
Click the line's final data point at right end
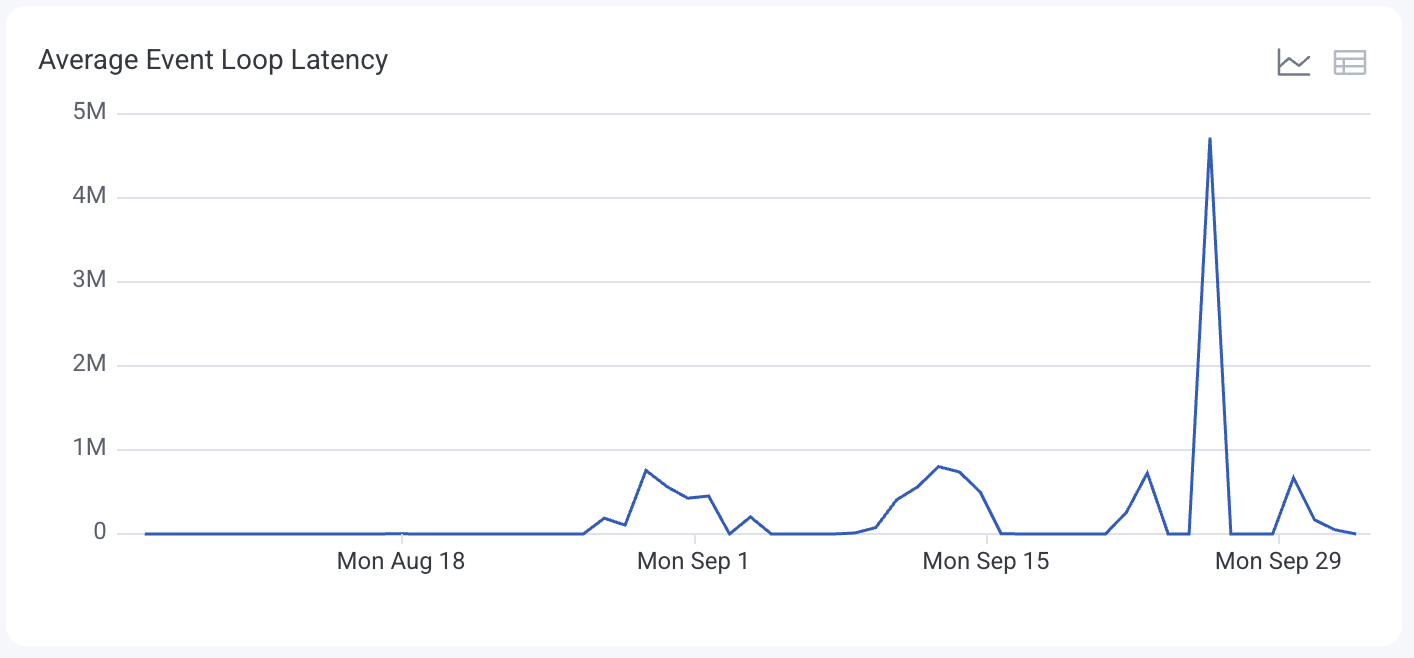coord(1355,533)
